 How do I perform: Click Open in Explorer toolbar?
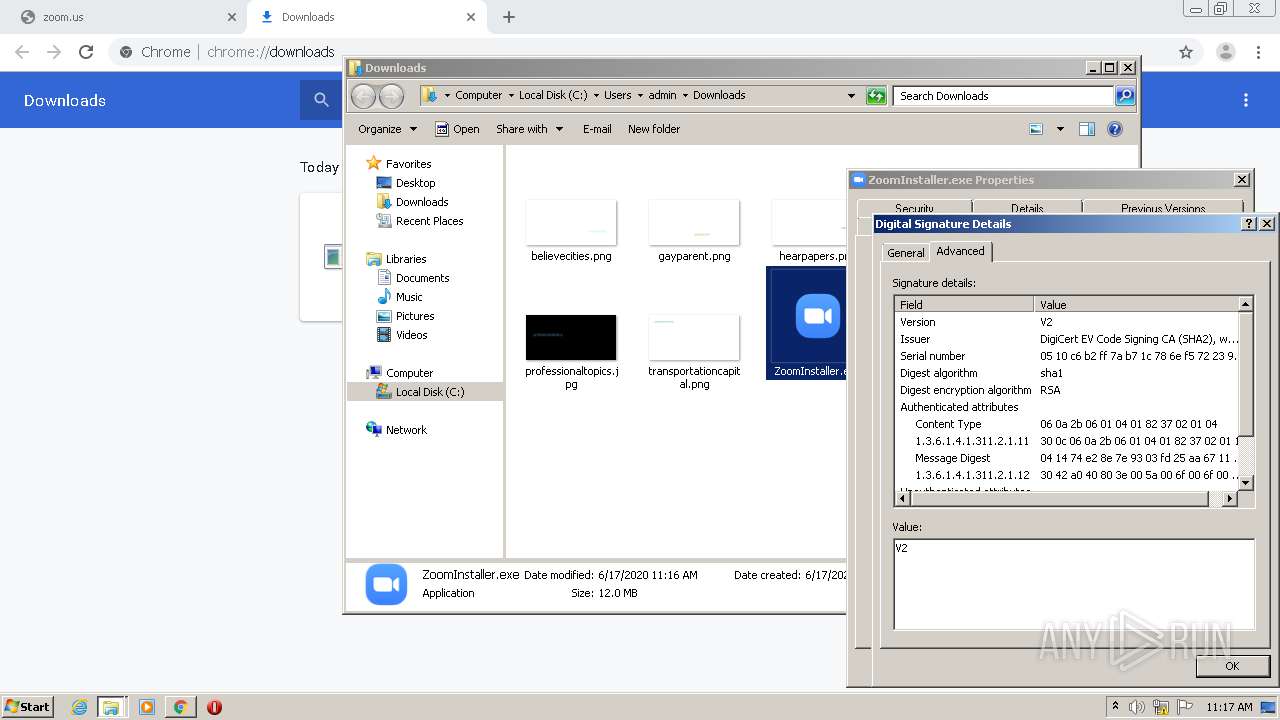457,129
